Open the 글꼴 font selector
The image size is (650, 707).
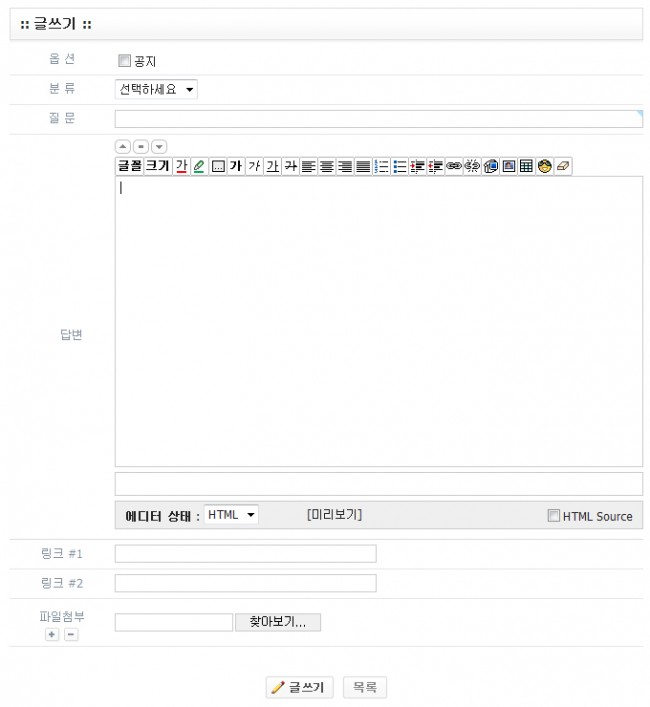[130, 166]
